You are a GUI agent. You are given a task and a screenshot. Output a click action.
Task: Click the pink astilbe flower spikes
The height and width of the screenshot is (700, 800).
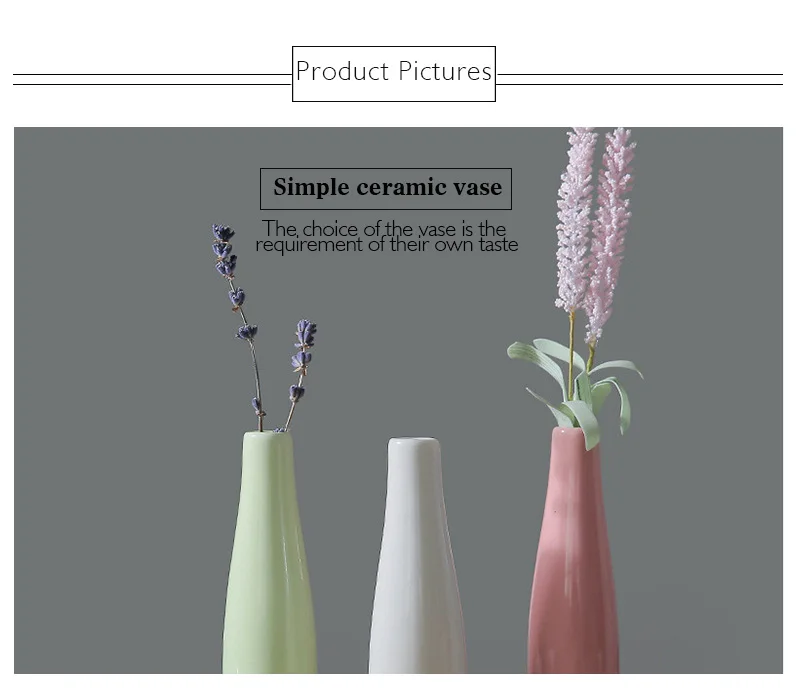[594, 230]
